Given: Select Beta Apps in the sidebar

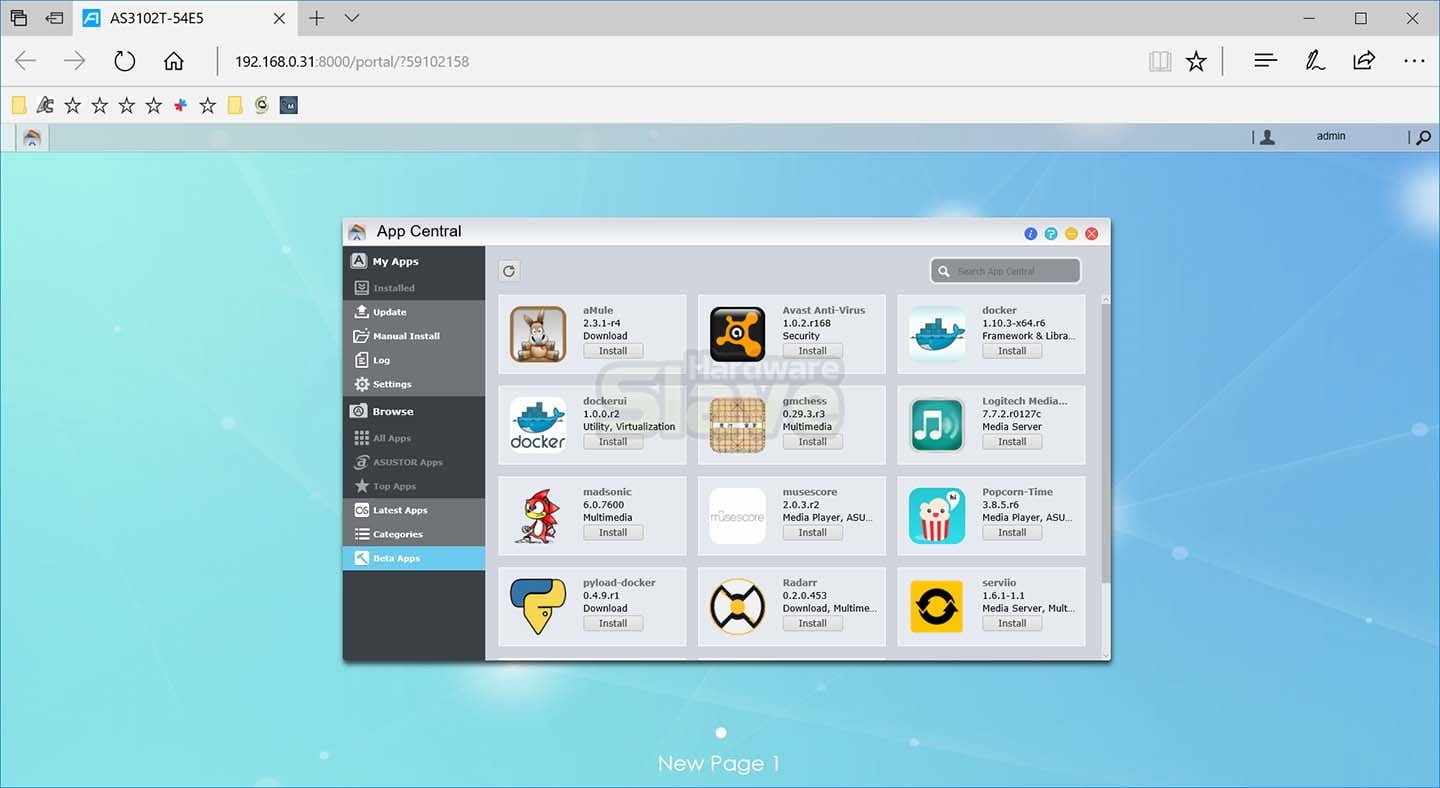Looking at the screenshot, I should 414,558.
